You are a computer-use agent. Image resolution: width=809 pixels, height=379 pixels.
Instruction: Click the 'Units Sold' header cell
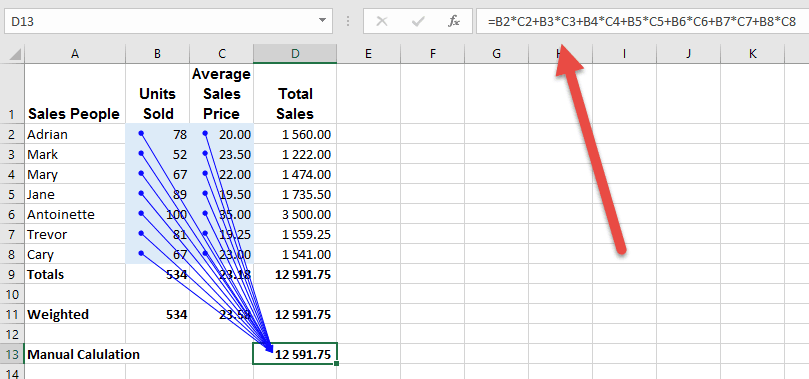click(x=157, y=94)
